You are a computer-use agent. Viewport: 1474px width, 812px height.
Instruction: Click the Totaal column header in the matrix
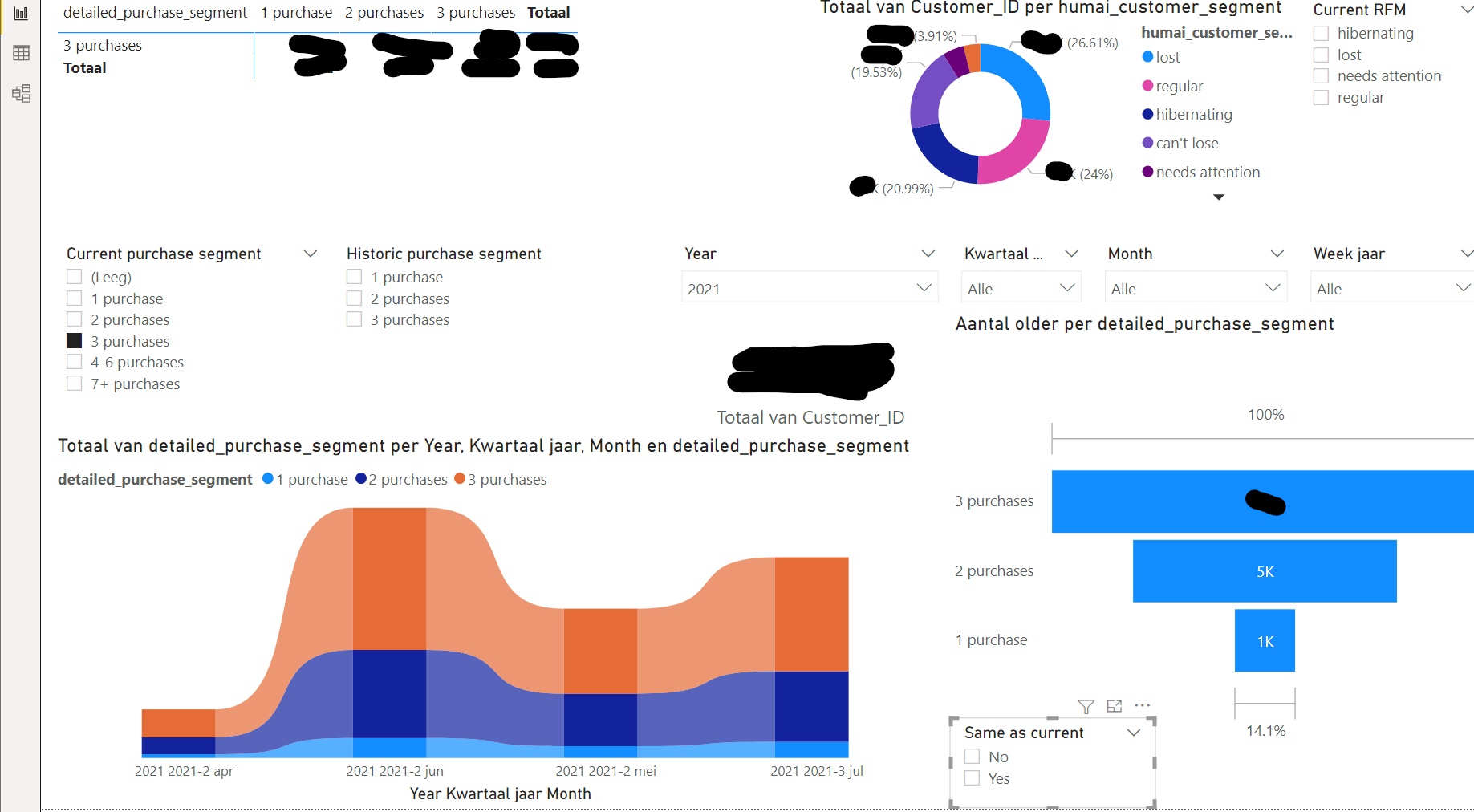pos(549,13)
